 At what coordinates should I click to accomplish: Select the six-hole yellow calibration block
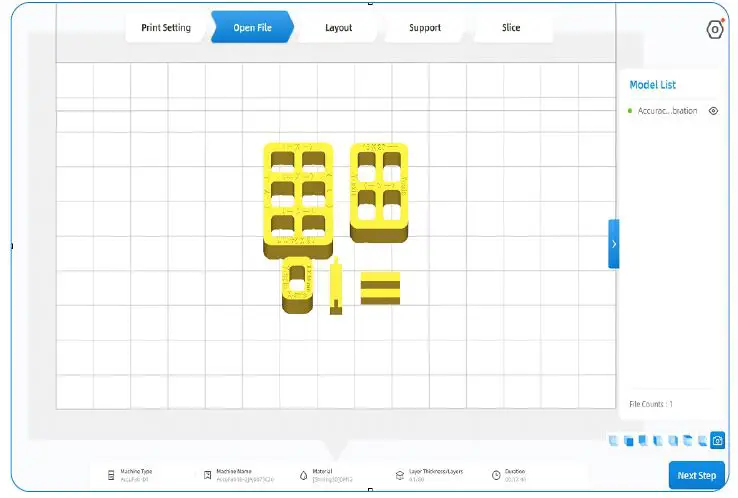[298, 201]
